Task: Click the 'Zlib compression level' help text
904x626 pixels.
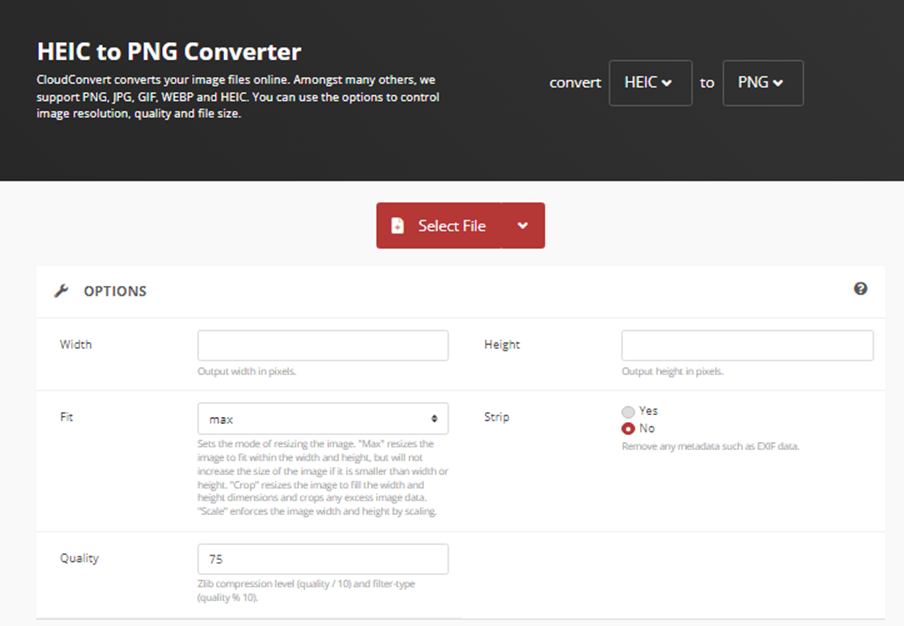Action: pos(306,590)
